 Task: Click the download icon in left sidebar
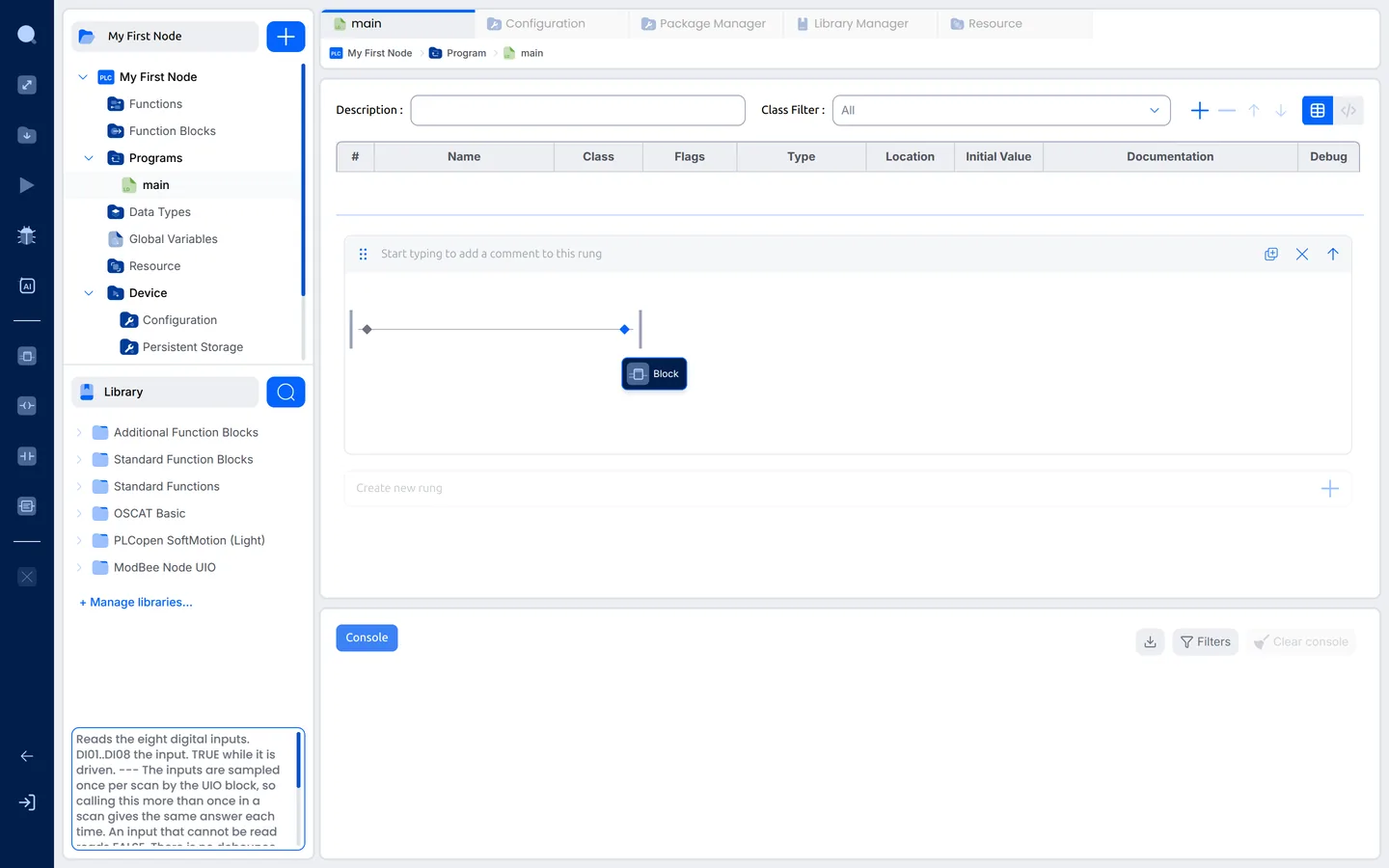point(27,135)
